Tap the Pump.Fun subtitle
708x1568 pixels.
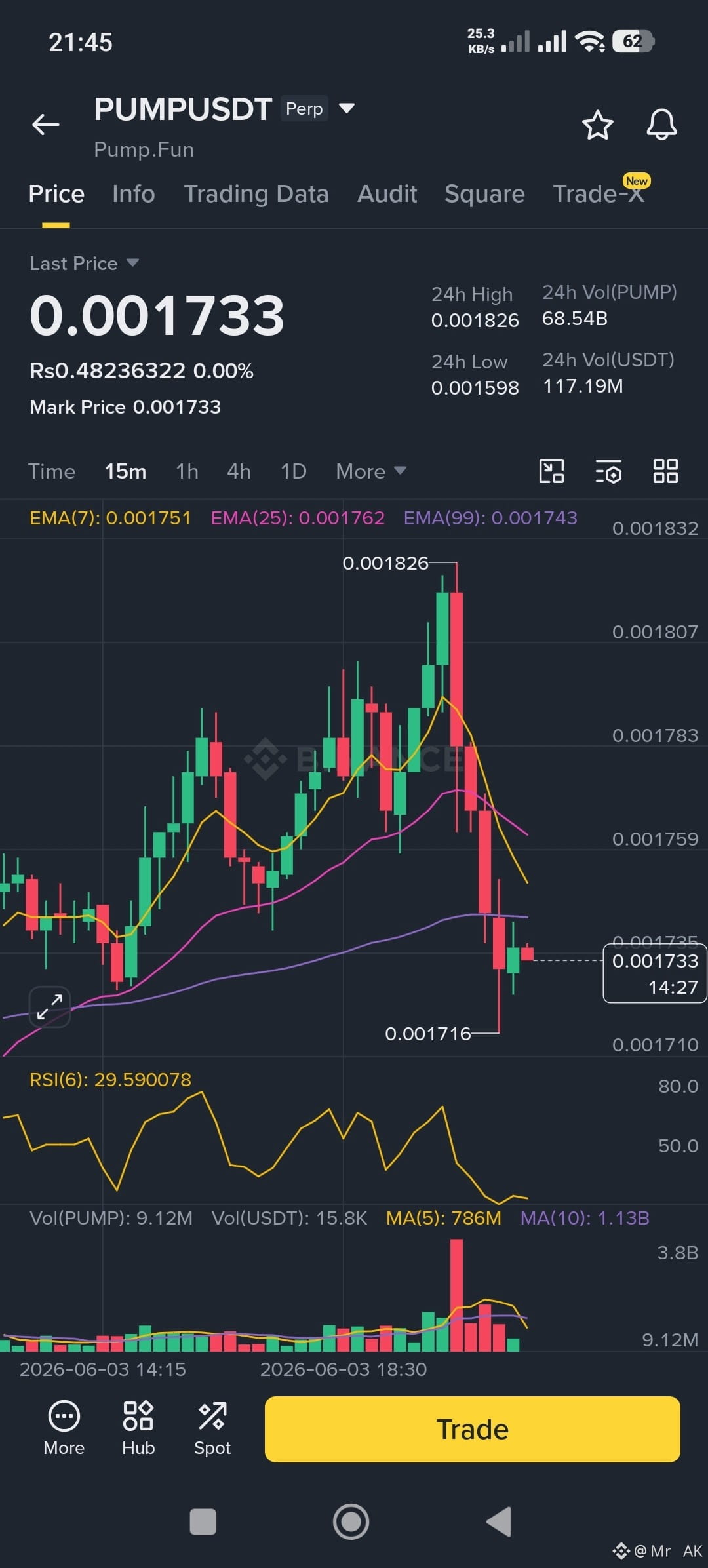(144, 149)
